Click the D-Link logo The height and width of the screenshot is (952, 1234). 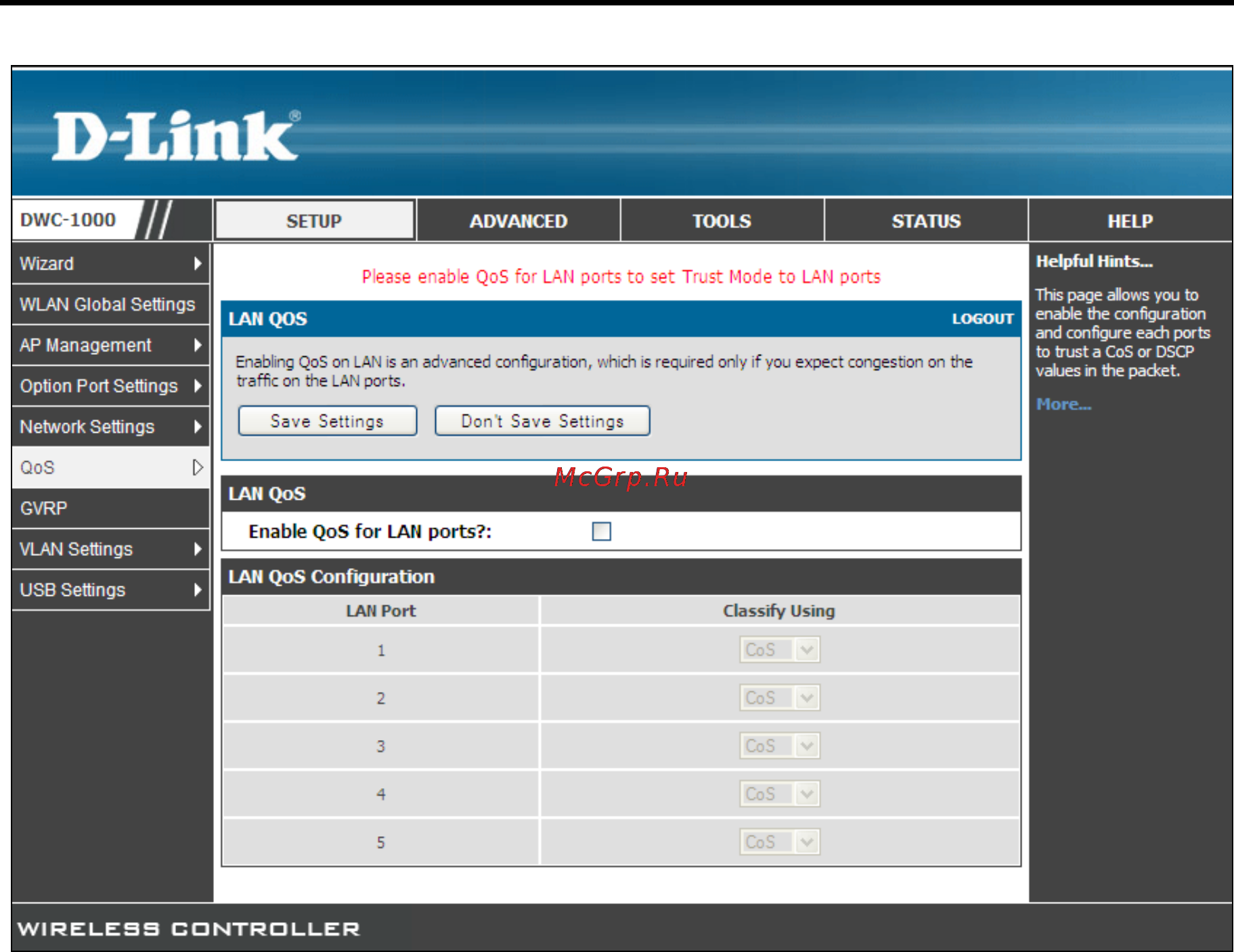(x=176, y=135)
